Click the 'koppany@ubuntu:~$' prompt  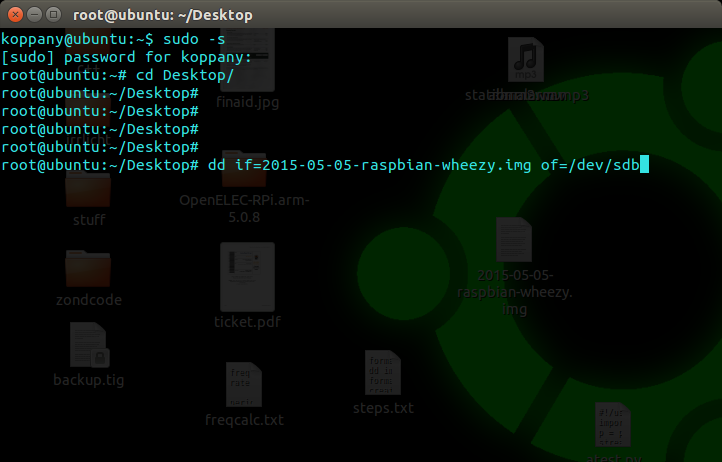click(x=77, y=39)
